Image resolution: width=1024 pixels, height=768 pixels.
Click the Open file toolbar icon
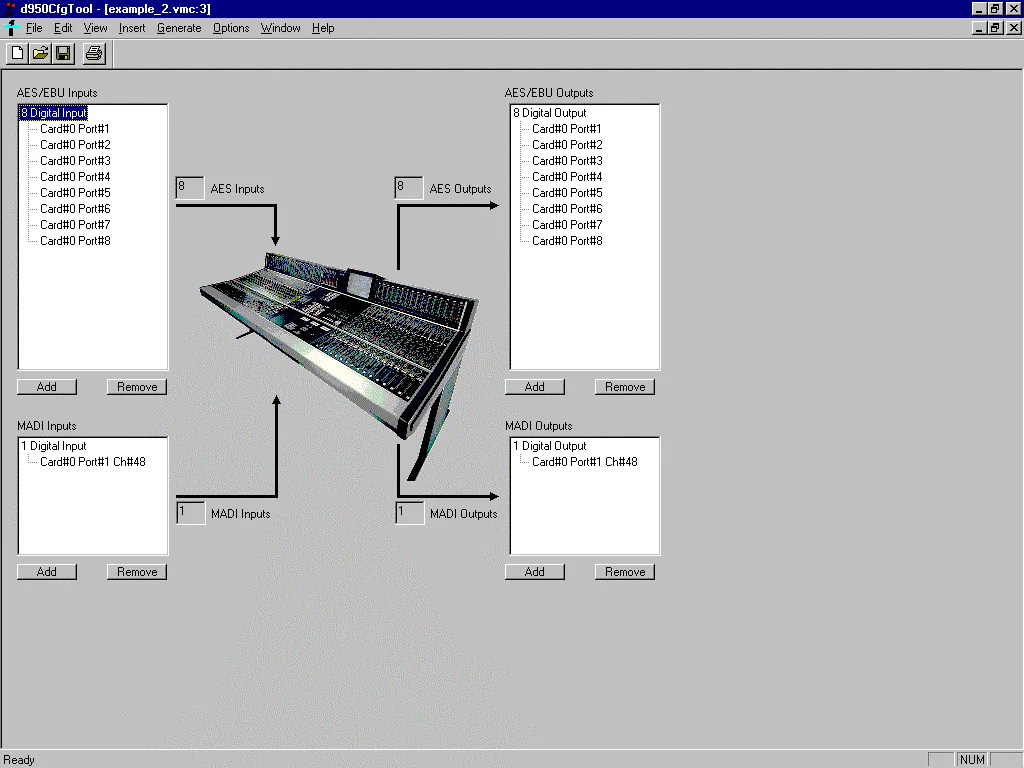(40, 54)
